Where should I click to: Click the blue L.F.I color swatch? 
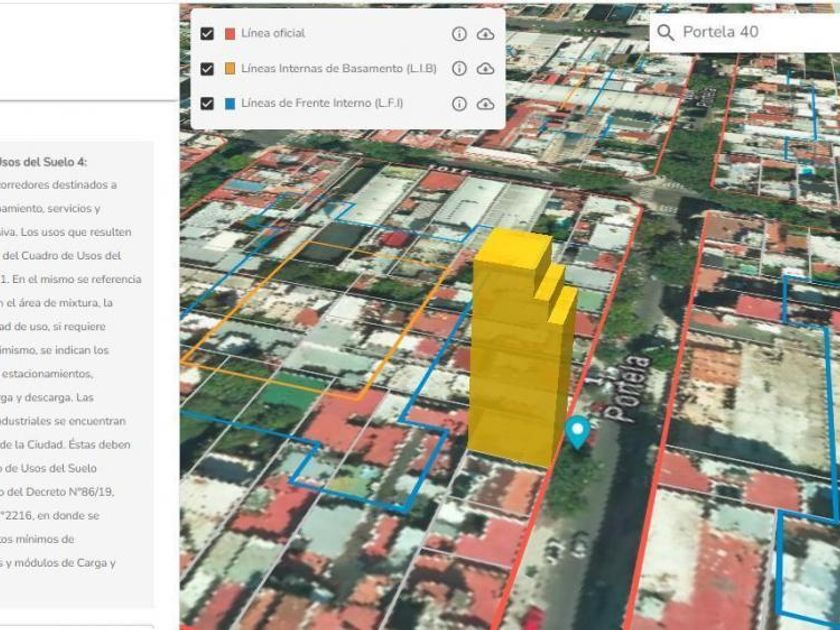[x=230, y=104]
